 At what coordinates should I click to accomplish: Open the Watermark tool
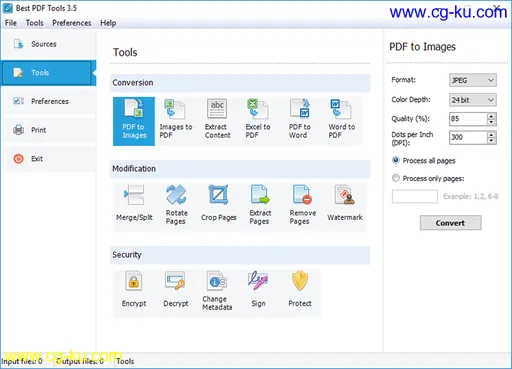pyautogui.click(x=345, y=207)
